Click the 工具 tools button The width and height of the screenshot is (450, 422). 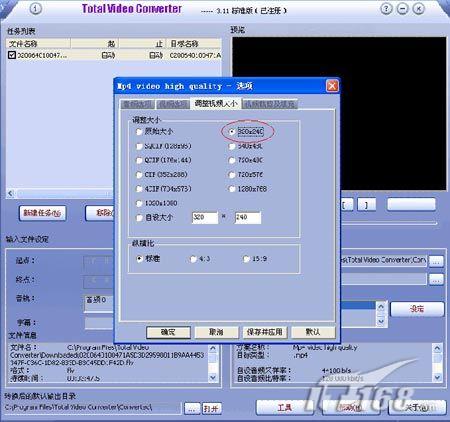pos(284,407)
